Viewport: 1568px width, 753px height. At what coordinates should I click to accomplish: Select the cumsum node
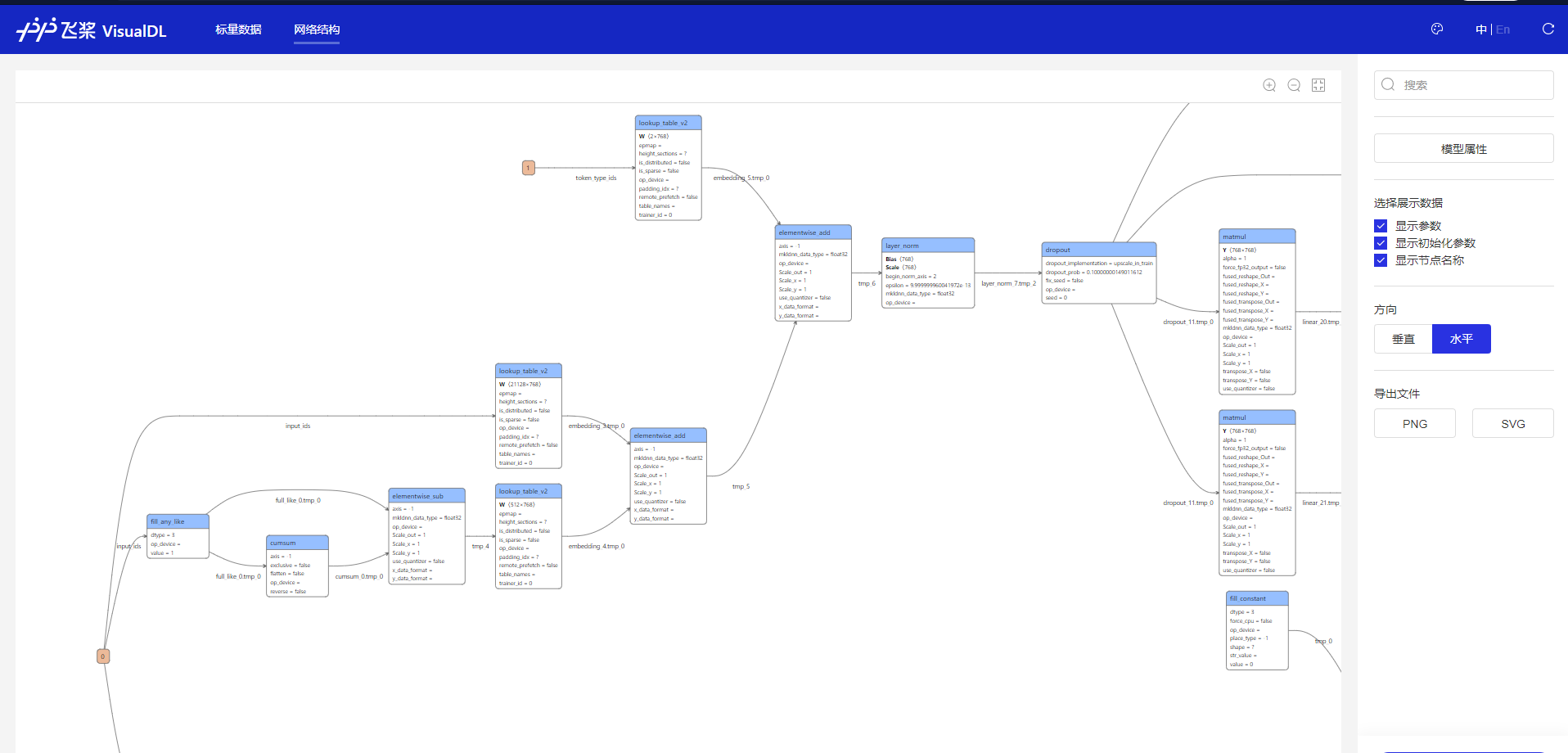[x=298, y=566]
